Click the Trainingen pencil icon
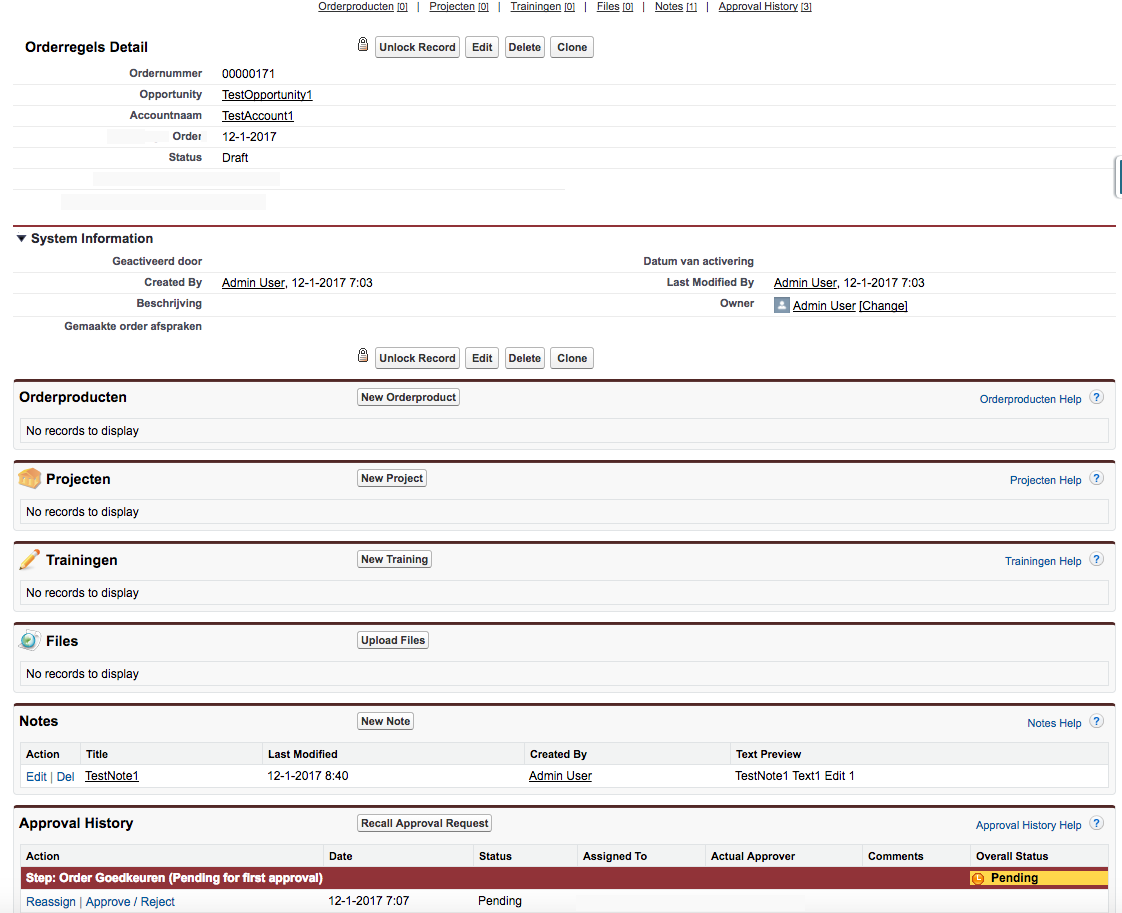1122x913 pixels. [29, 559]
